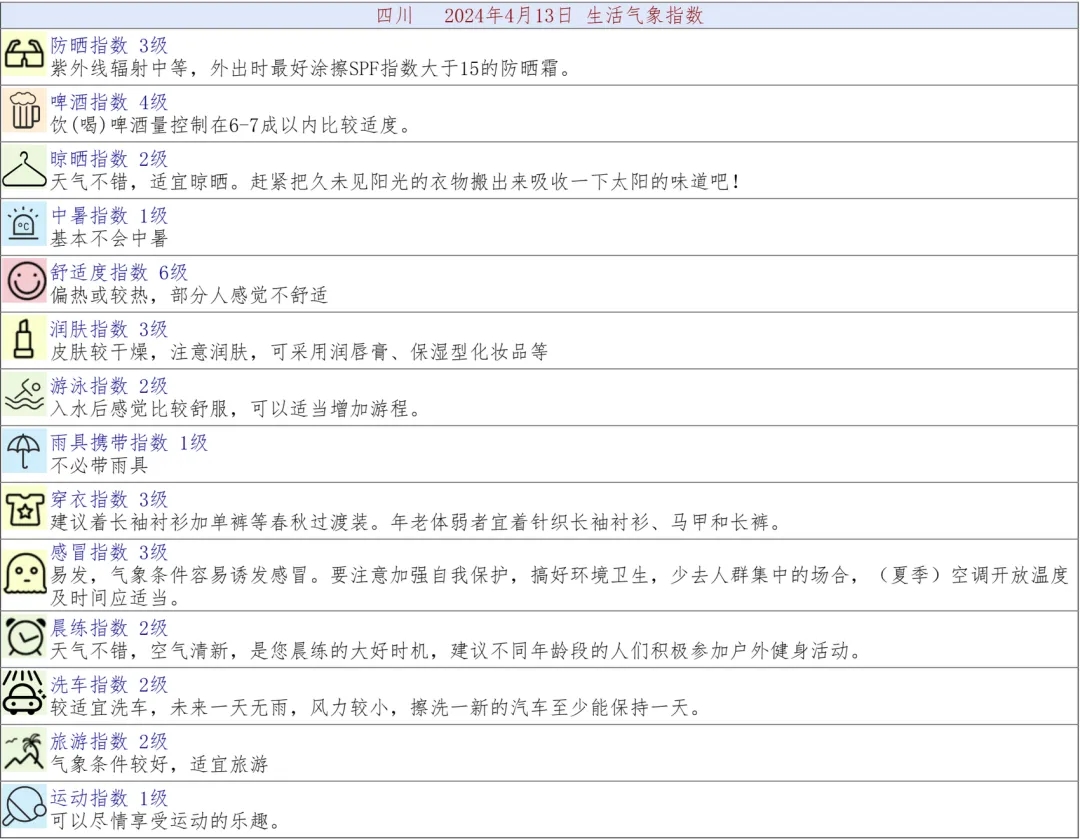Select the lipstick skin-moisture icon
This screenshot has height=839, width=1080.
pos(25,338)
